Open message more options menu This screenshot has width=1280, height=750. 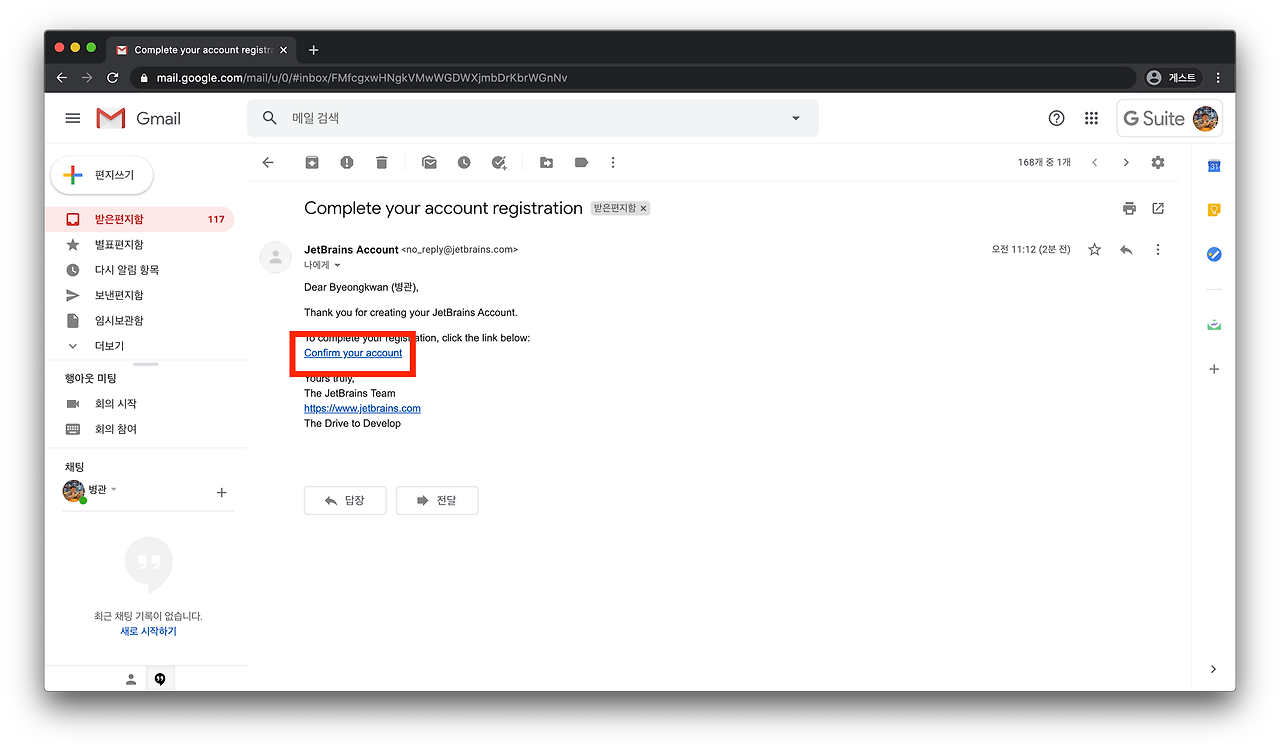pos(1158,249)
